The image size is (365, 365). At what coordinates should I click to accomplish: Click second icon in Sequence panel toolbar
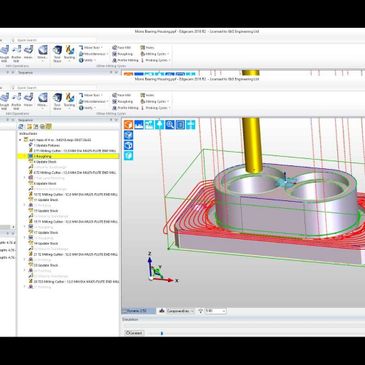point(29,127)
